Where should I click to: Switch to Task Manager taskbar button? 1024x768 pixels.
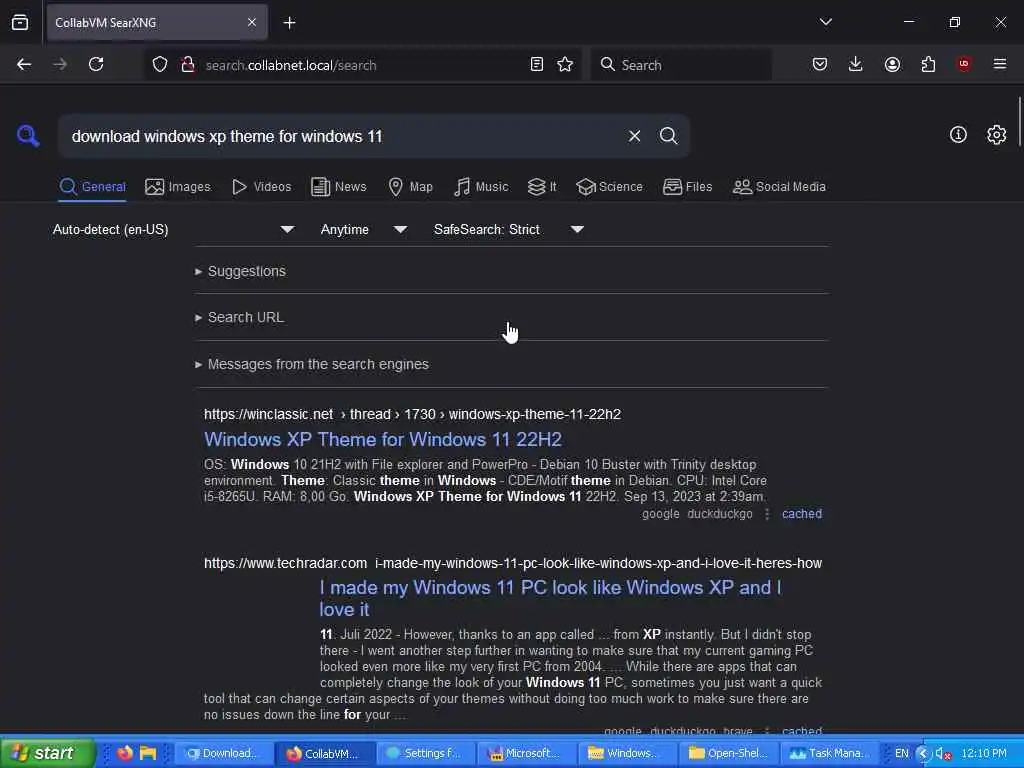[829, 753]
